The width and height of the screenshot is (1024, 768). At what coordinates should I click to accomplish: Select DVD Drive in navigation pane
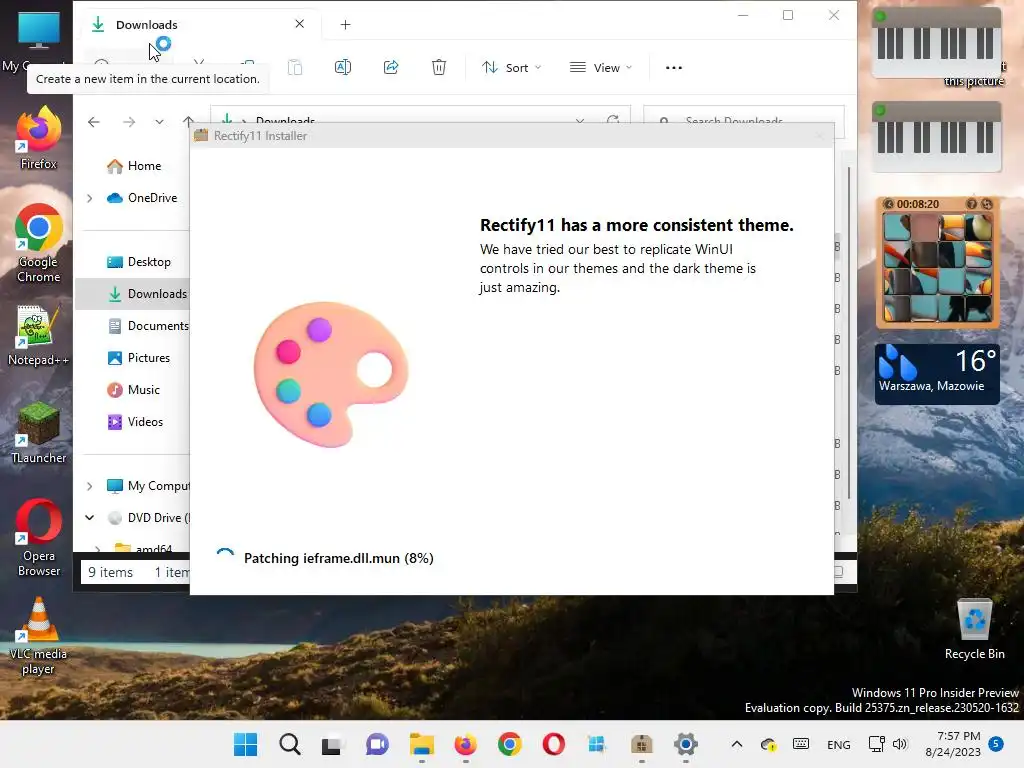(148, 518)
